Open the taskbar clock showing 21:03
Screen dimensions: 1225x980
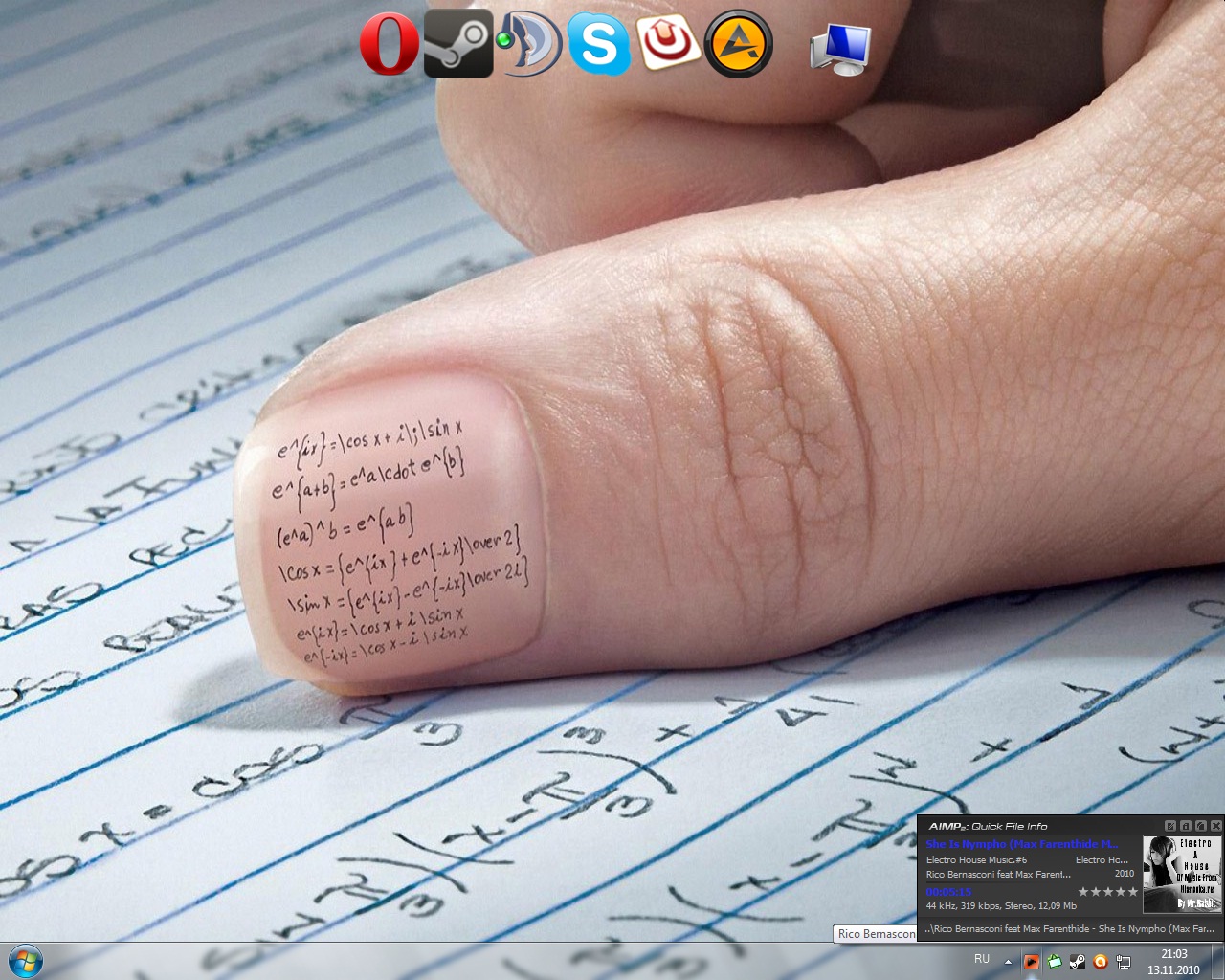click(x=1173, y=961)
